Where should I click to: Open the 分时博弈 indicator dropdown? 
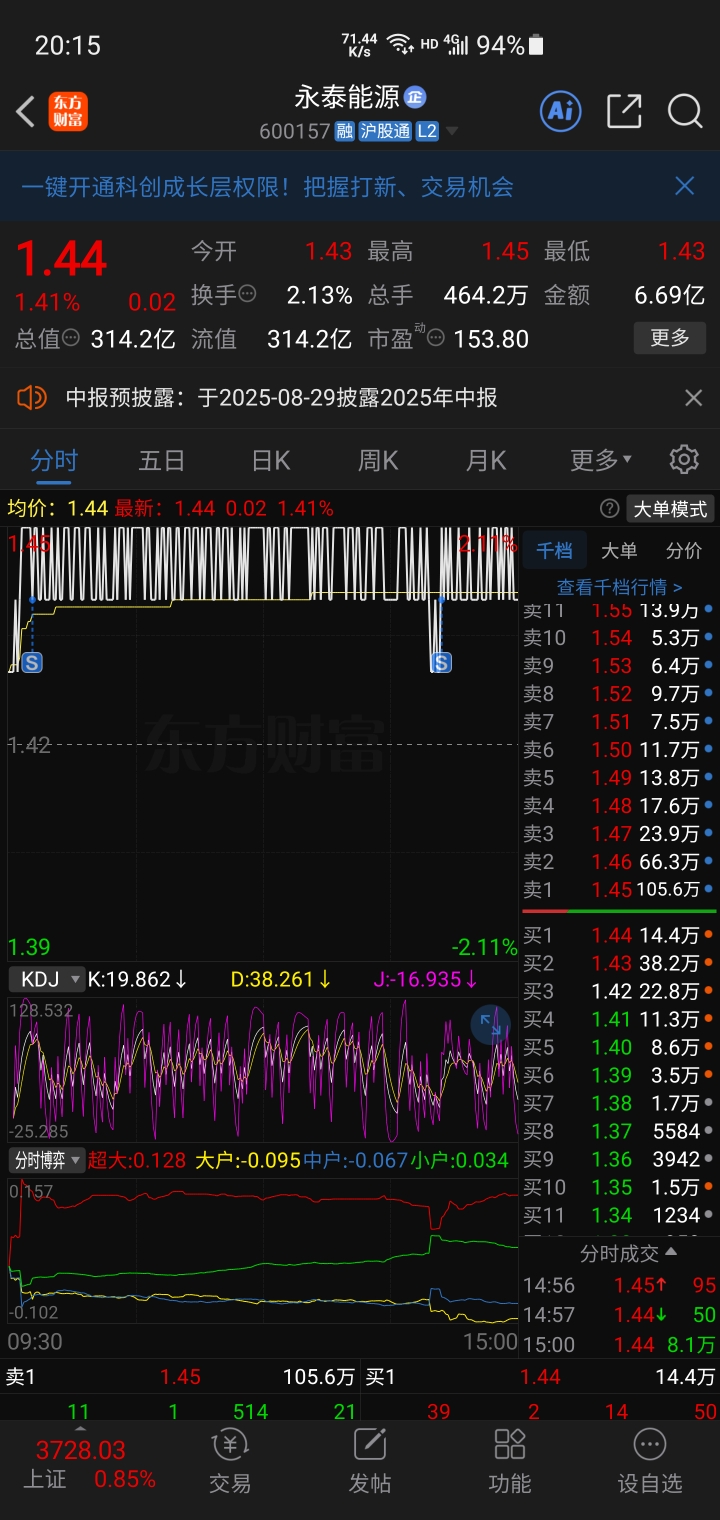click(46, 1160)
